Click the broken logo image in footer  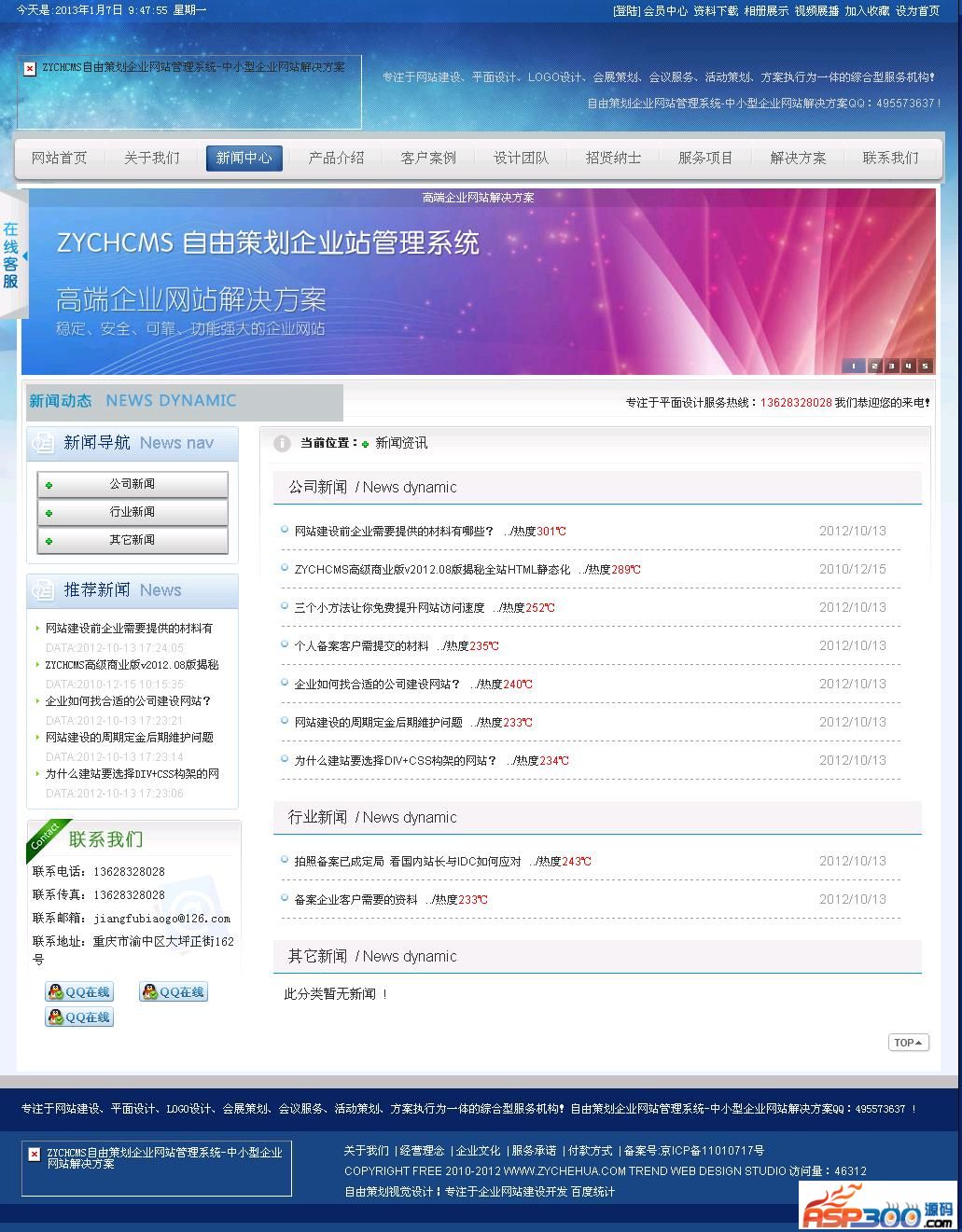pos(35,1155)
